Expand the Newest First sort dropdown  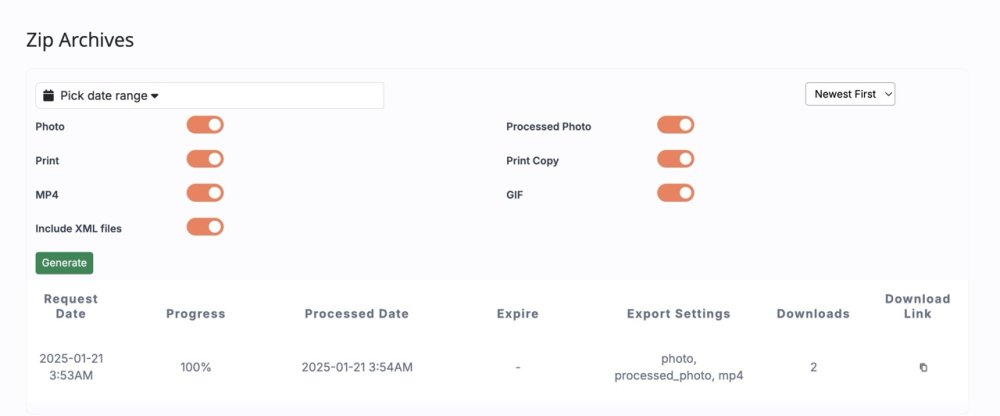850,94
